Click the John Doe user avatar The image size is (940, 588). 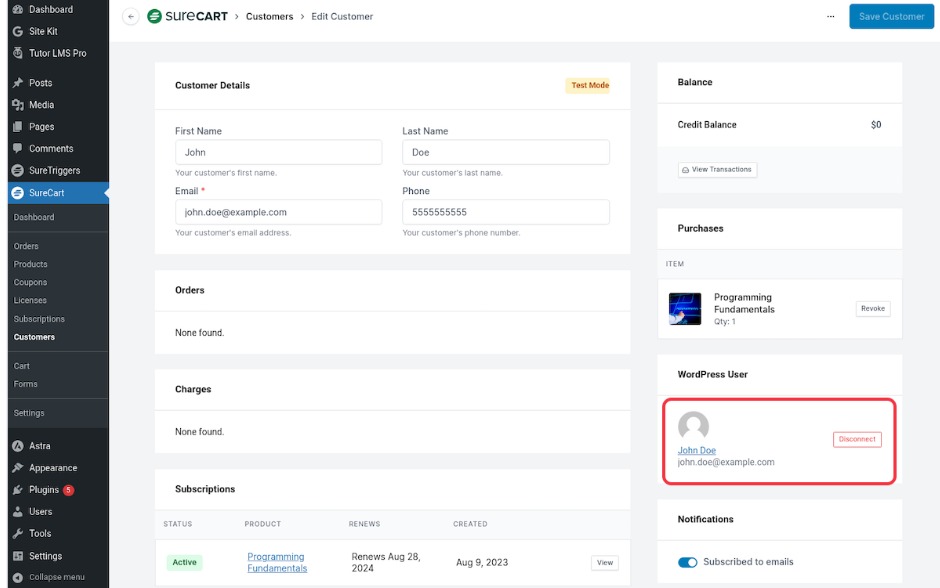click(693, 426)
